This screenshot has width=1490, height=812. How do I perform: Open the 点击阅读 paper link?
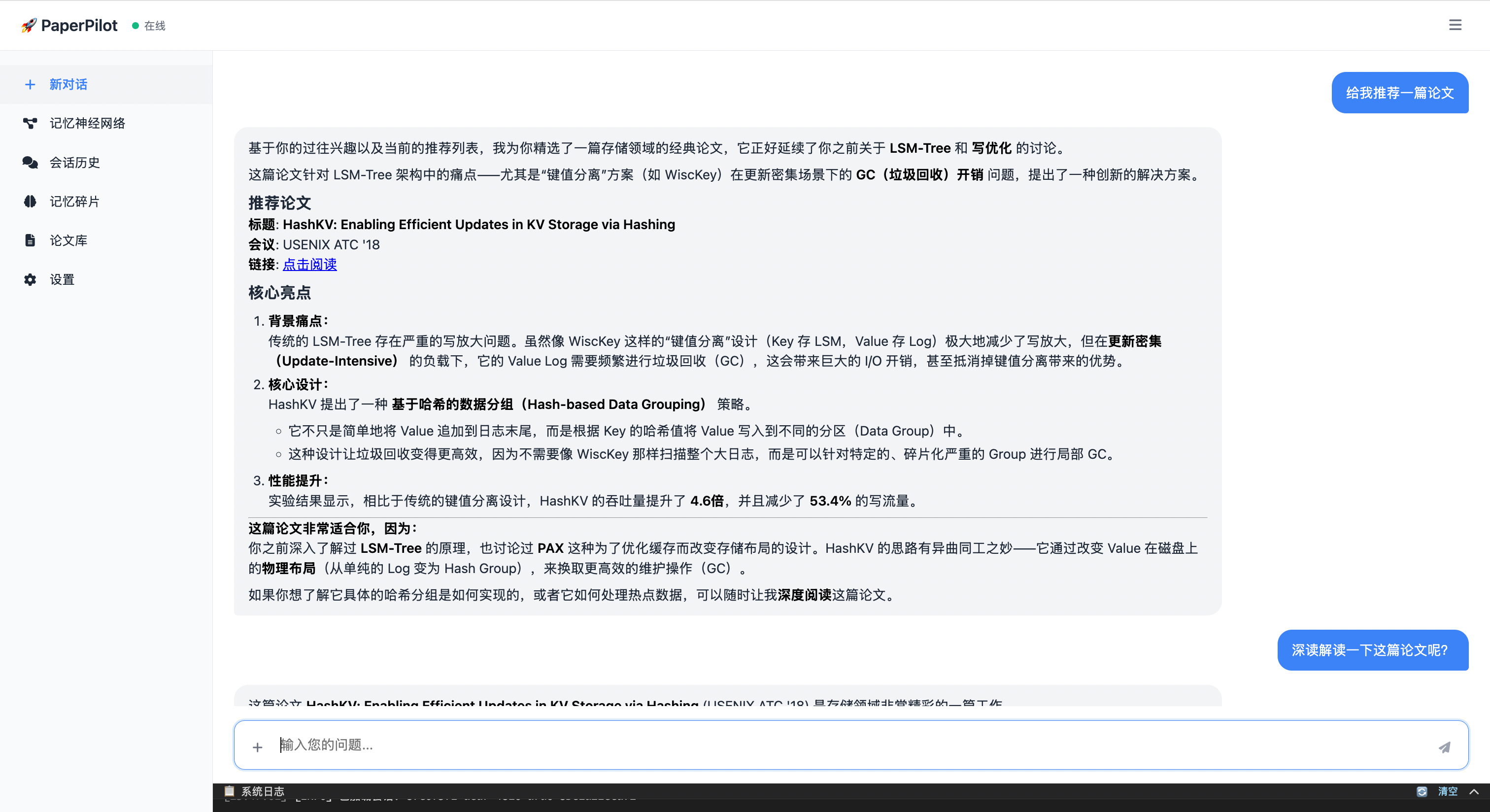pos(309,264)
